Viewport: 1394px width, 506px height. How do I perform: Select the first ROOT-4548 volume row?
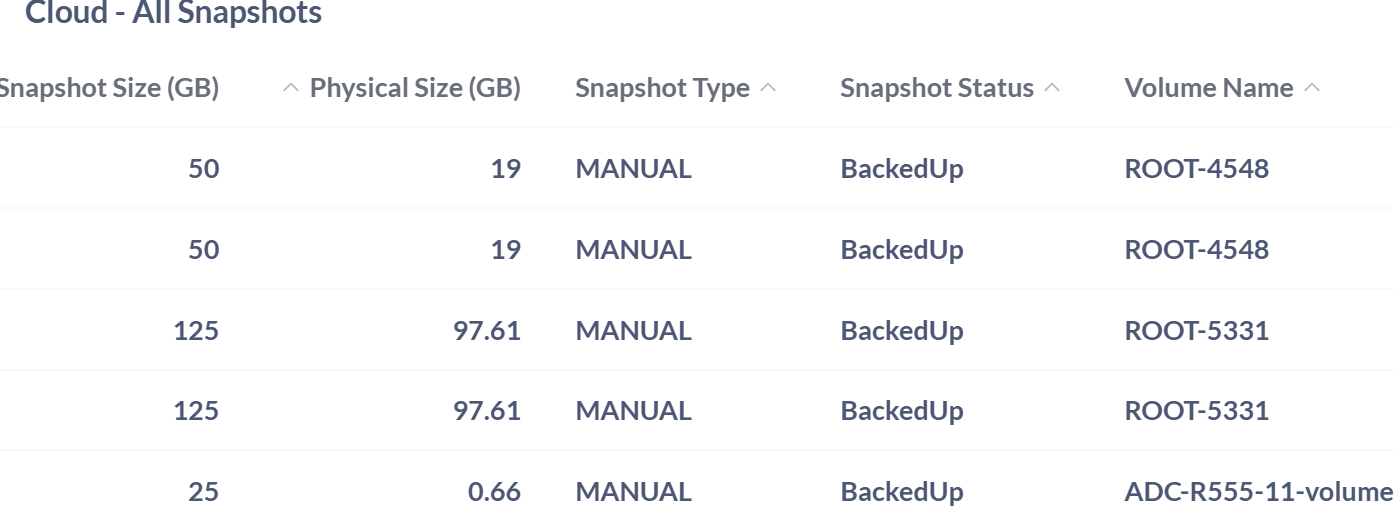[1196, 168]
